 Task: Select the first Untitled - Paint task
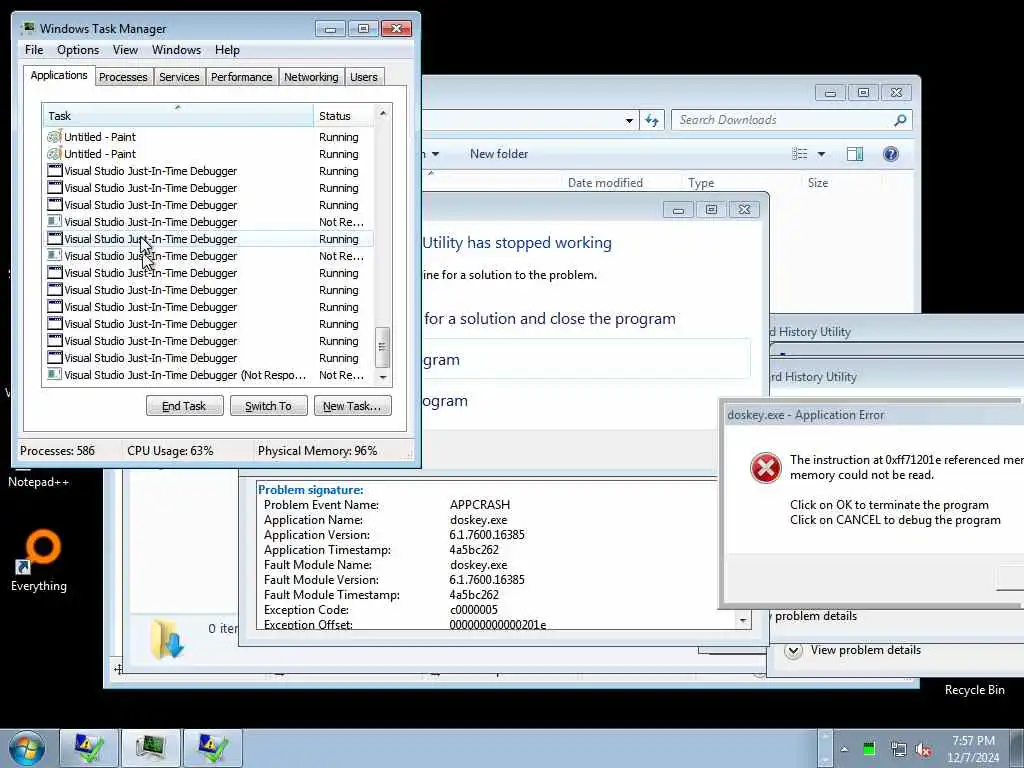pos(209,137)
